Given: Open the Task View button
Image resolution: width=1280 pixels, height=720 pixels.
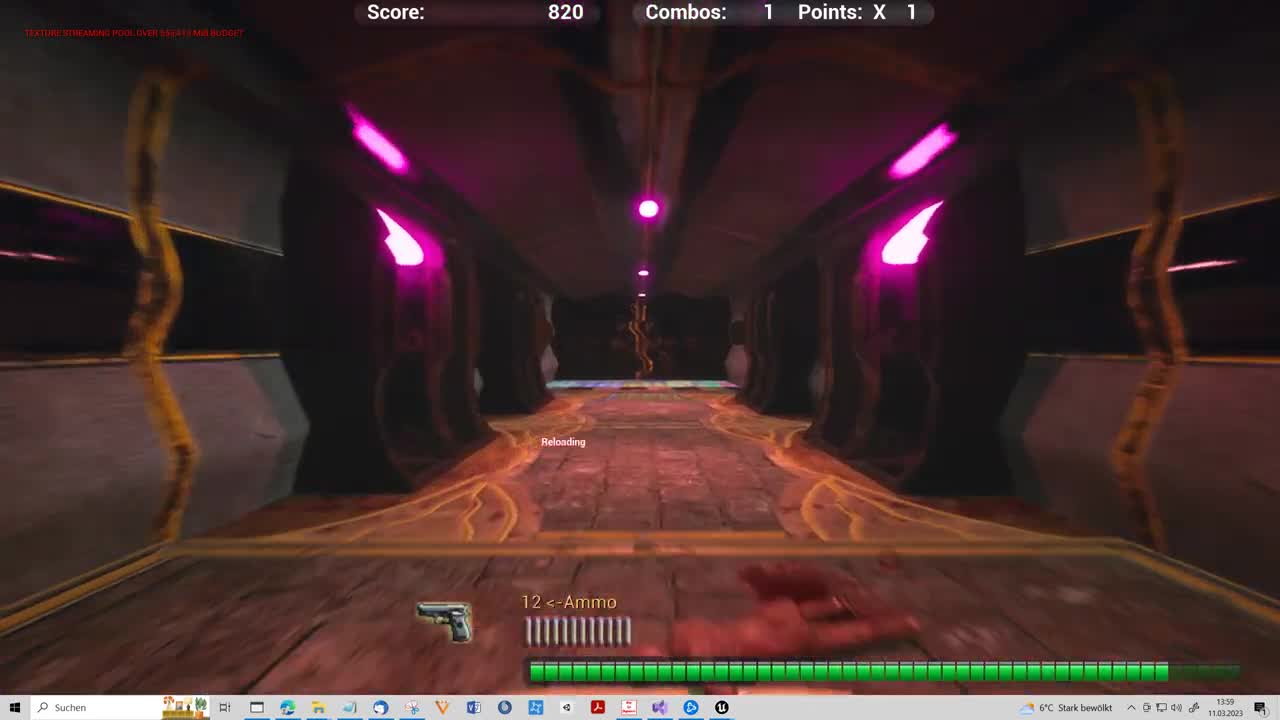Looking at the screenshot, I should [x=225, y=707].
